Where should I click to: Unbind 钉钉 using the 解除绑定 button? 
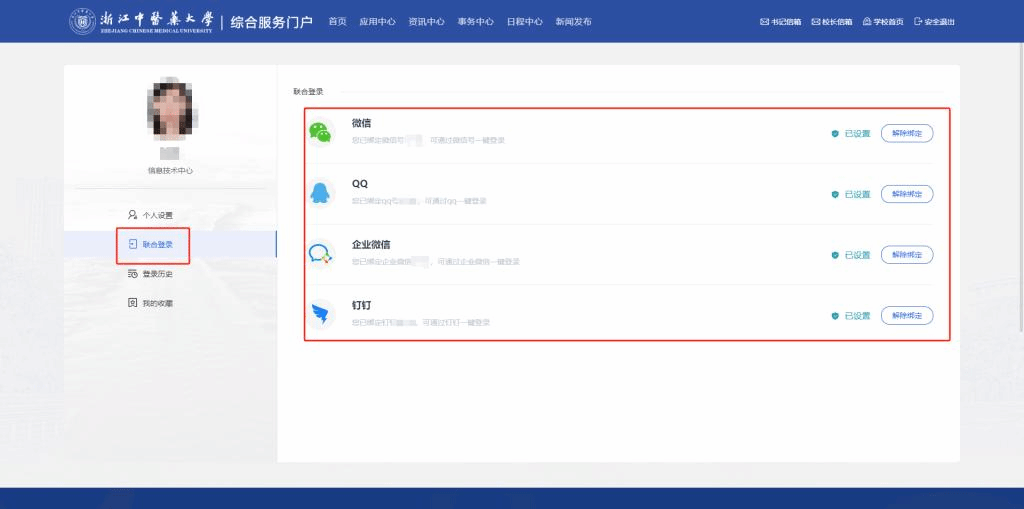point(906,316)
